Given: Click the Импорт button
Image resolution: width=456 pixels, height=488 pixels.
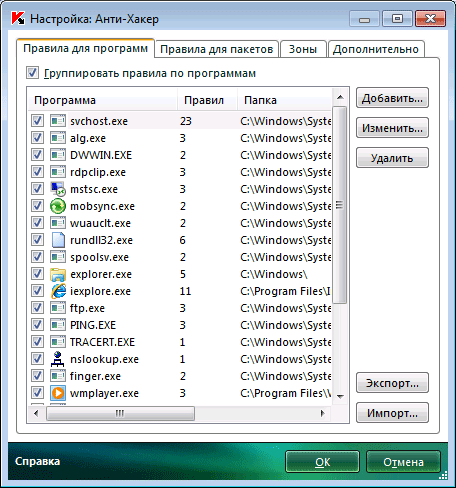Looking at the screenshot, I should pos(392,413).
